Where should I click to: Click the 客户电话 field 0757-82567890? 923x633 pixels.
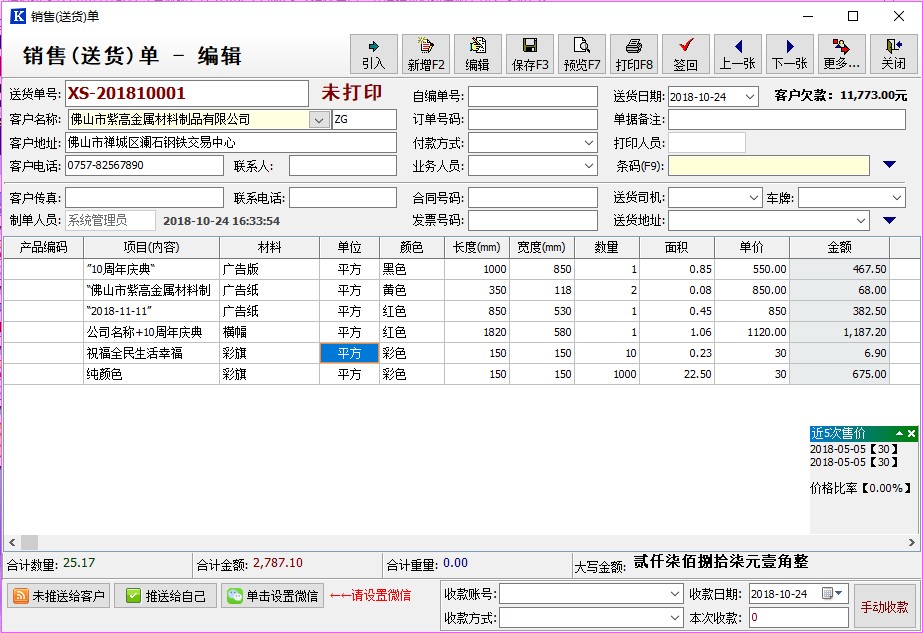pos(144,166)
